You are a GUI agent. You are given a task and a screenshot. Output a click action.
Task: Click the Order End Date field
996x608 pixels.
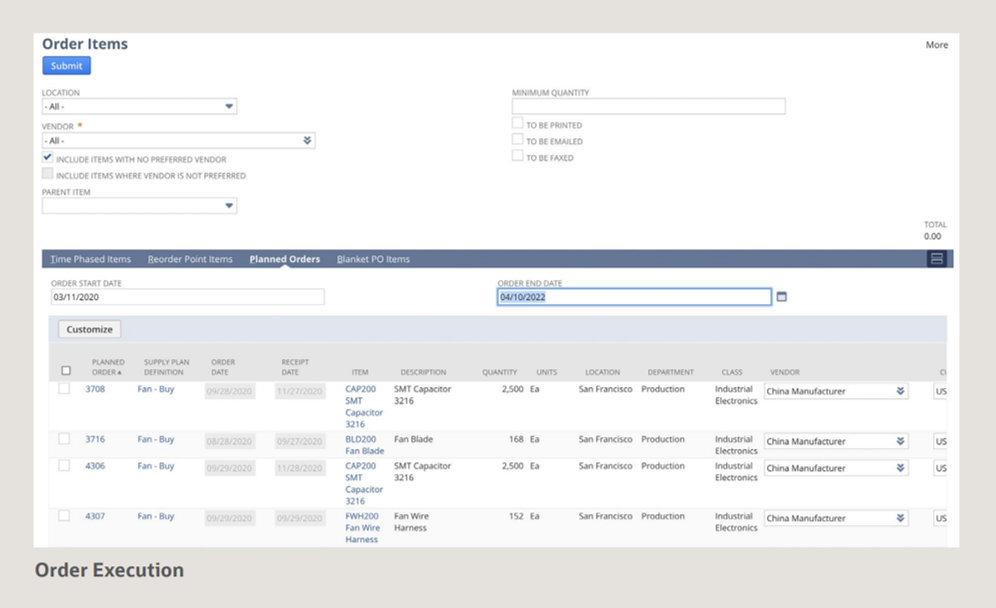pos(634,297)
